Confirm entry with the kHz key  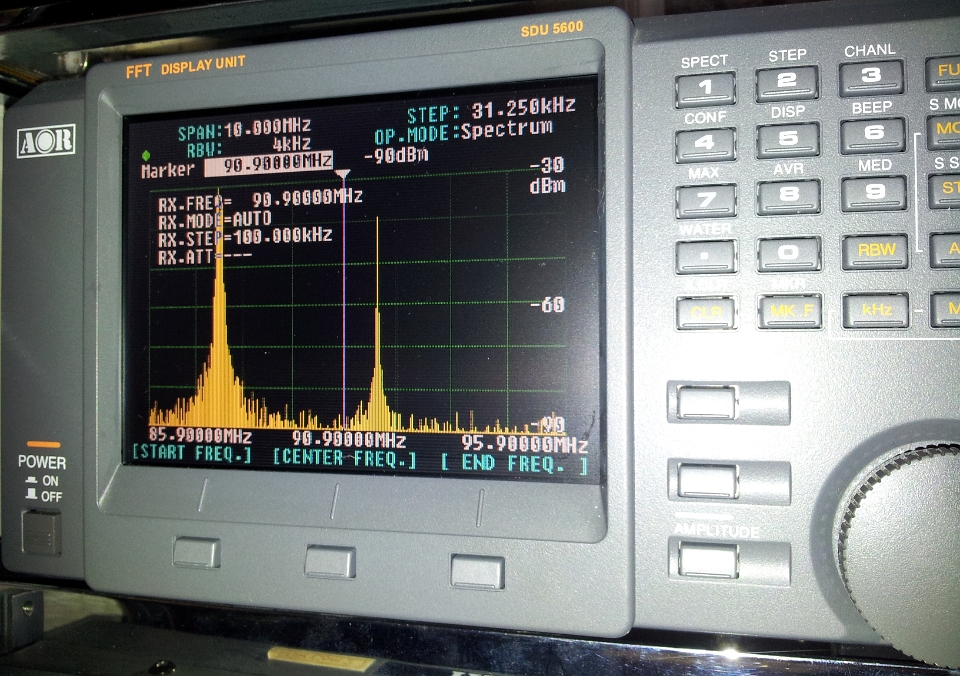pyautogui.click(x=876, y=310)
